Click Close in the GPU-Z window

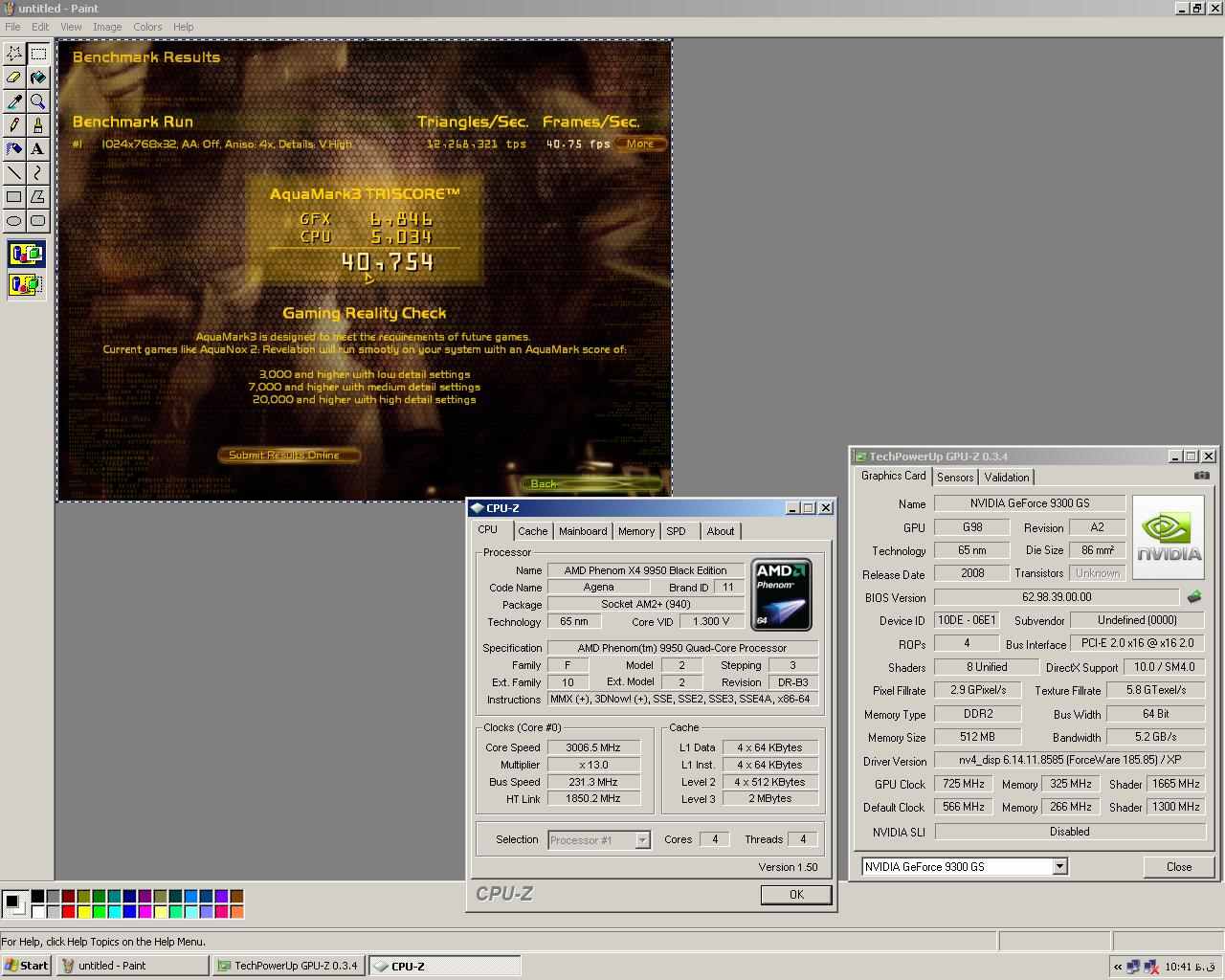point(1179,867)
